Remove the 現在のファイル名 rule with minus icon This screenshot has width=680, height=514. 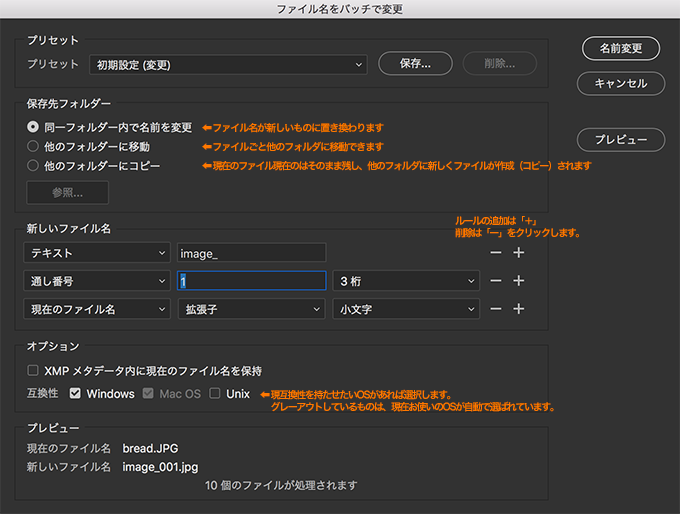[496, 309]
